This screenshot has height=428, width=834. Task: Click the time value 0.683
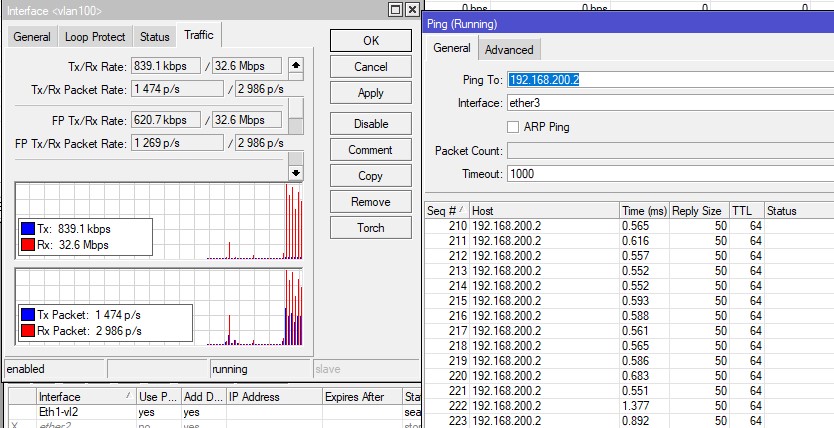coord(636,375)
